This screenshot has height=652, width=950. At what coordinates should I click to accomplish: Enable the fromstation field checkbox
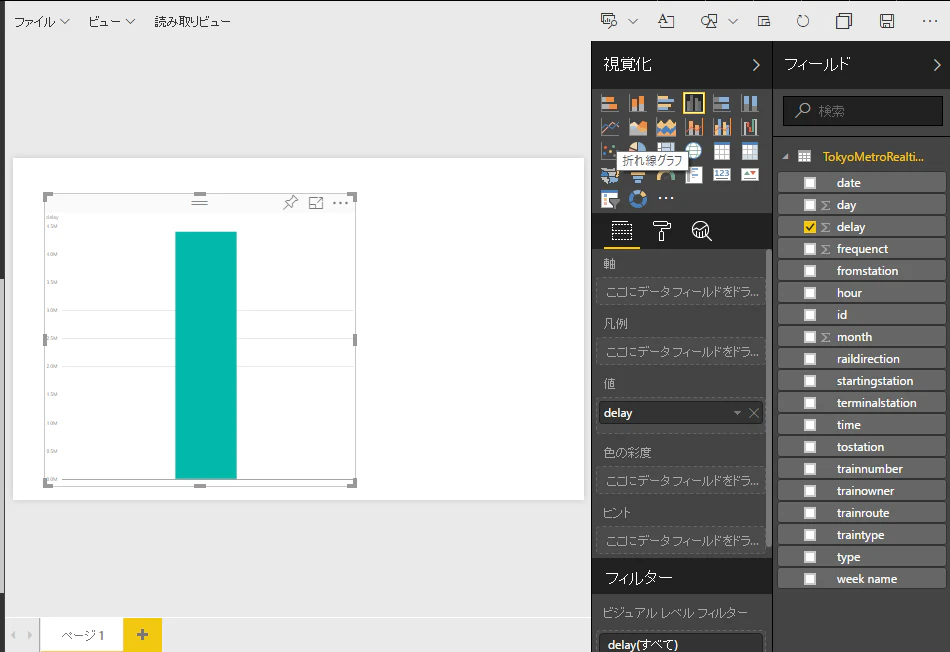[x=810, y=271]
